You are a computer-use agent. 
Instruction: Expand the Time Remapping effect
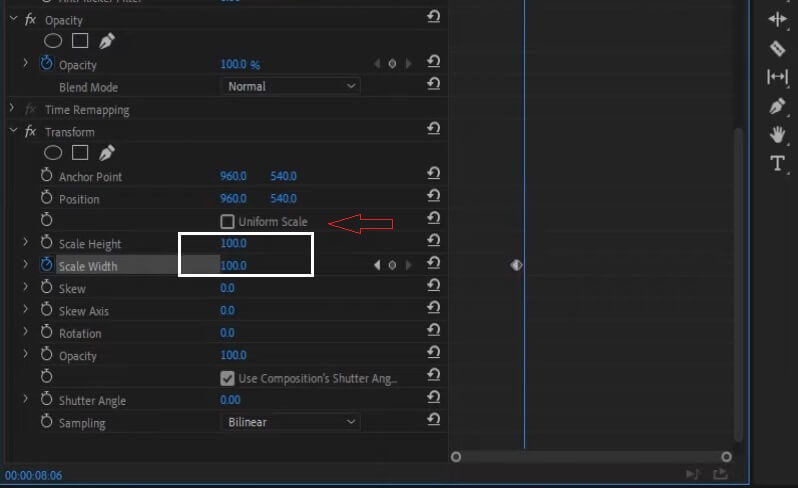click(12, 109)
